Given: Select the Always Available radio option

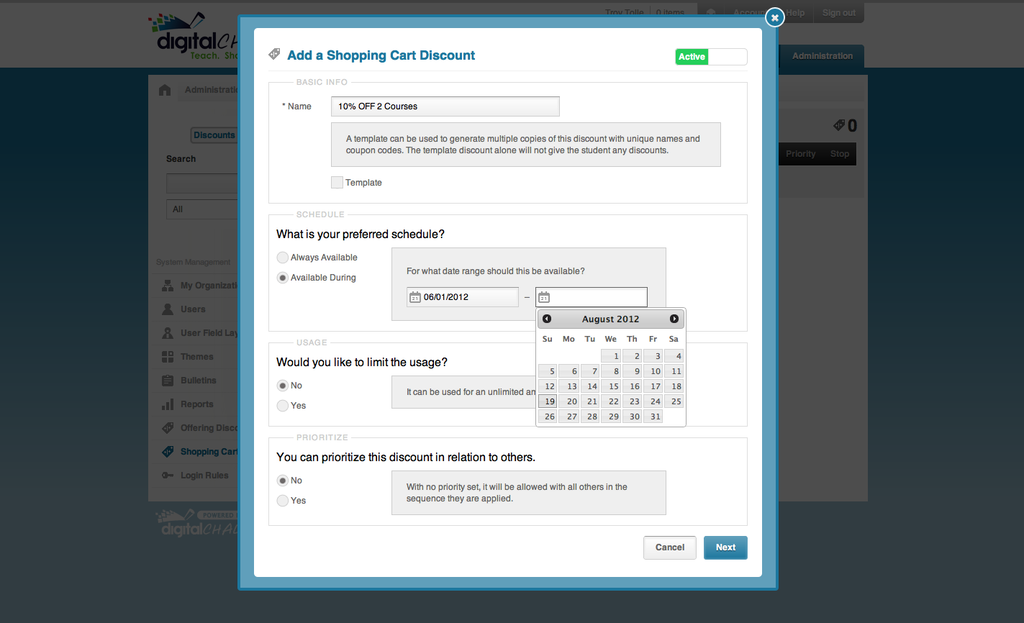Looking at the screenshot, I should coord(283,258).
